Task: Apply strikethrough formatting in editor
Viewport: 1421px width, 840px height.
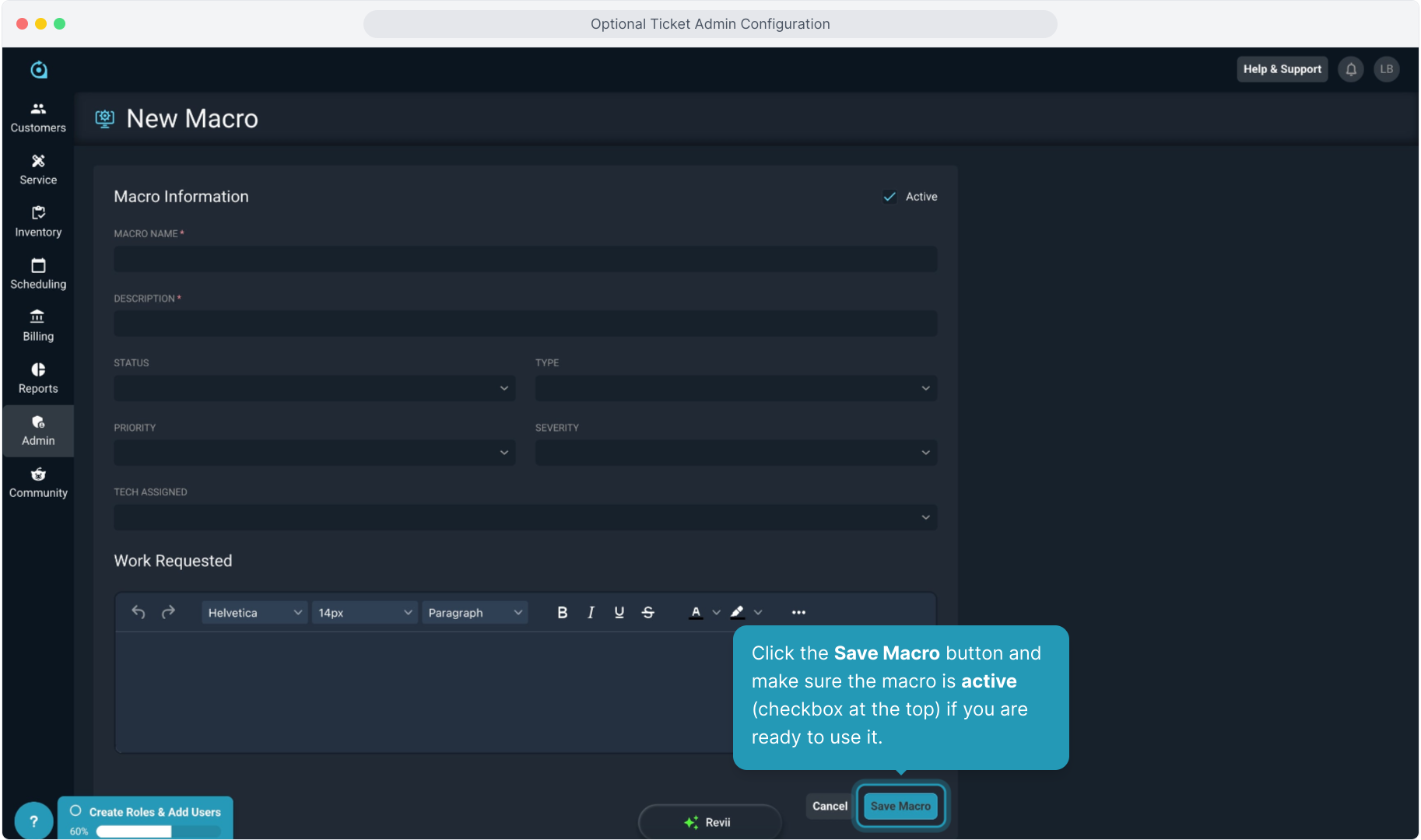Action: (647, 612)
